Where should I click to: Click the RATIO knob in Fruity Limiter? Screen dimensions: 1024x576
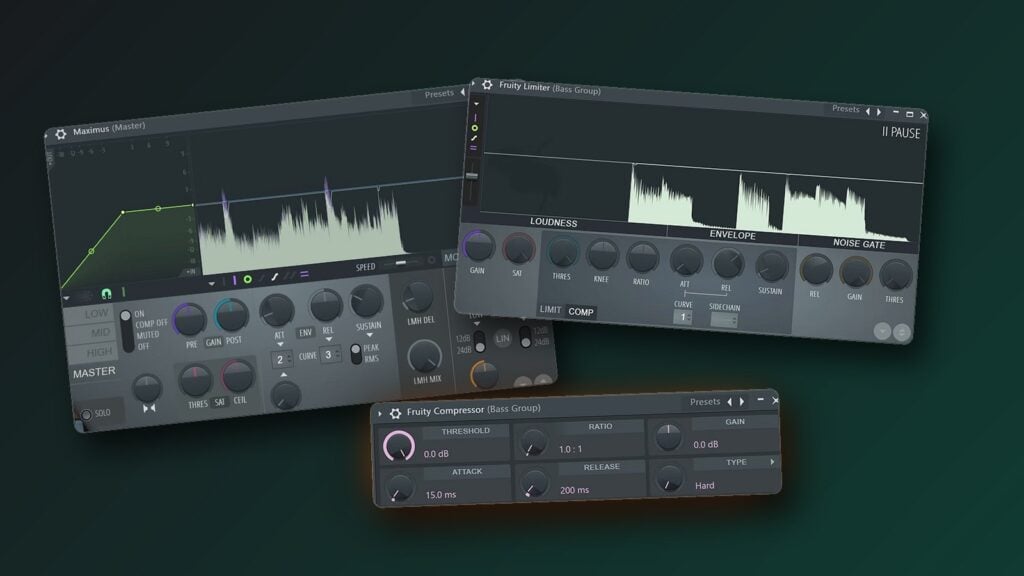pyautogui.click(x=643, y=259)
